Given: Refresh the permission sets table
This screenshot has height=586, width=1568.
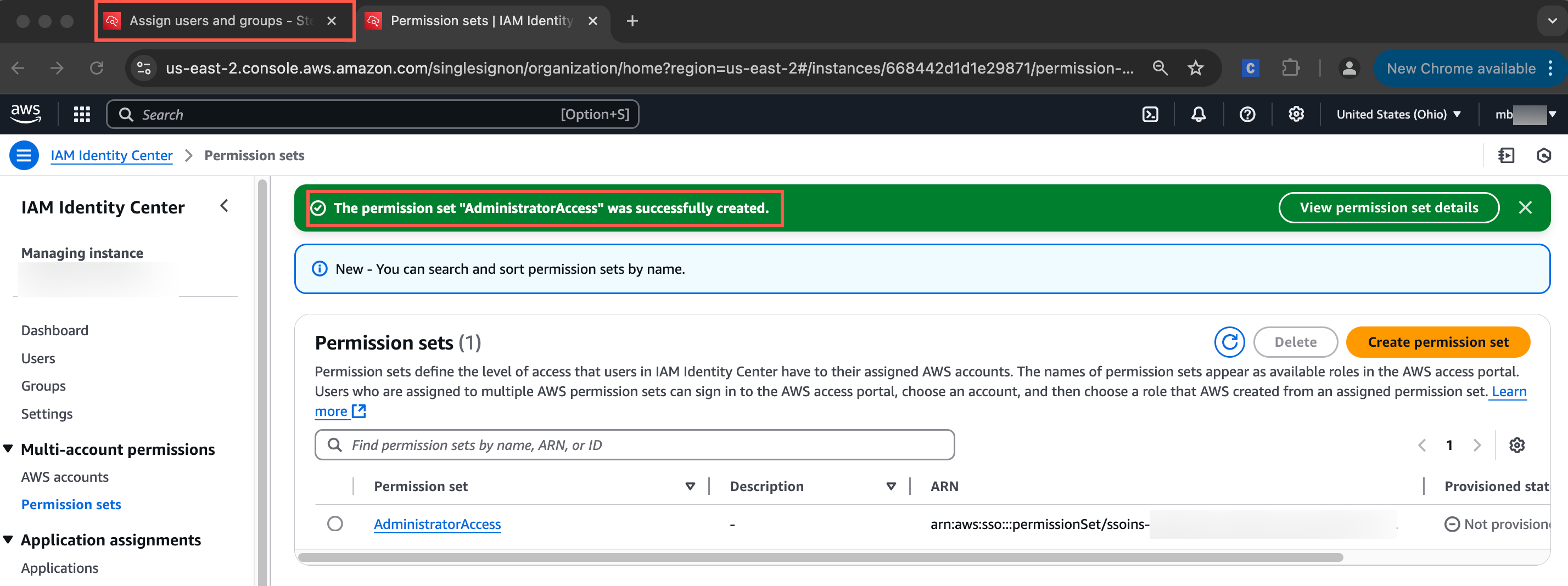Looking at the screenshot, I should [1229, 342].
